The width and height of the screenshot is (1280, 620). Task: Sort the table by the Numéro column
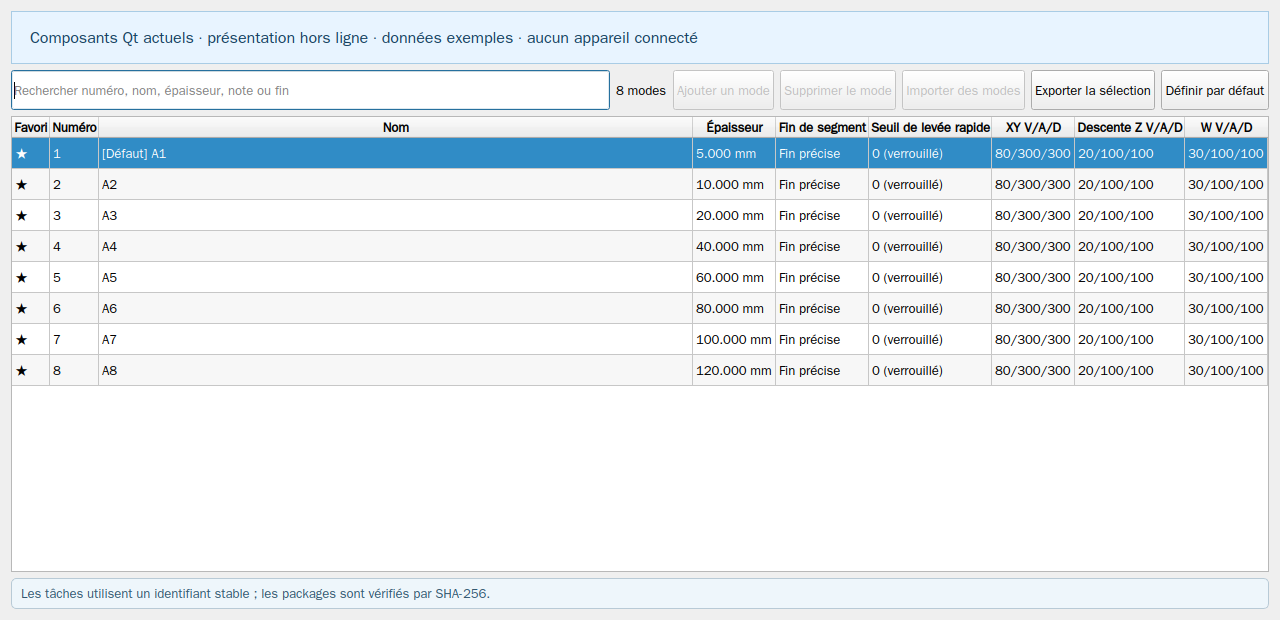click(74, 128)
